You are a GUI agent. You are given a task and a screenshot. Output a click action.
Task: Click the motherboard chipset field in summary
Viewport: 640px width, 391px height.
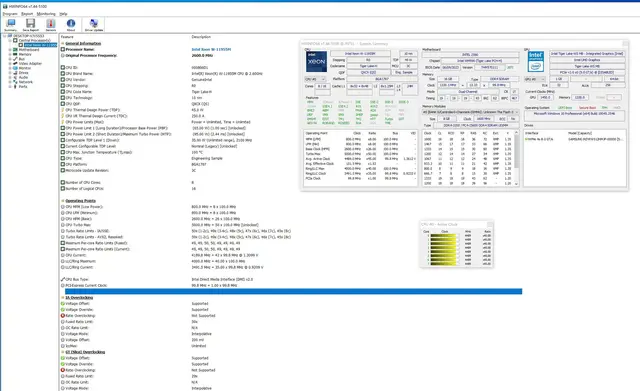pos(480,61)
